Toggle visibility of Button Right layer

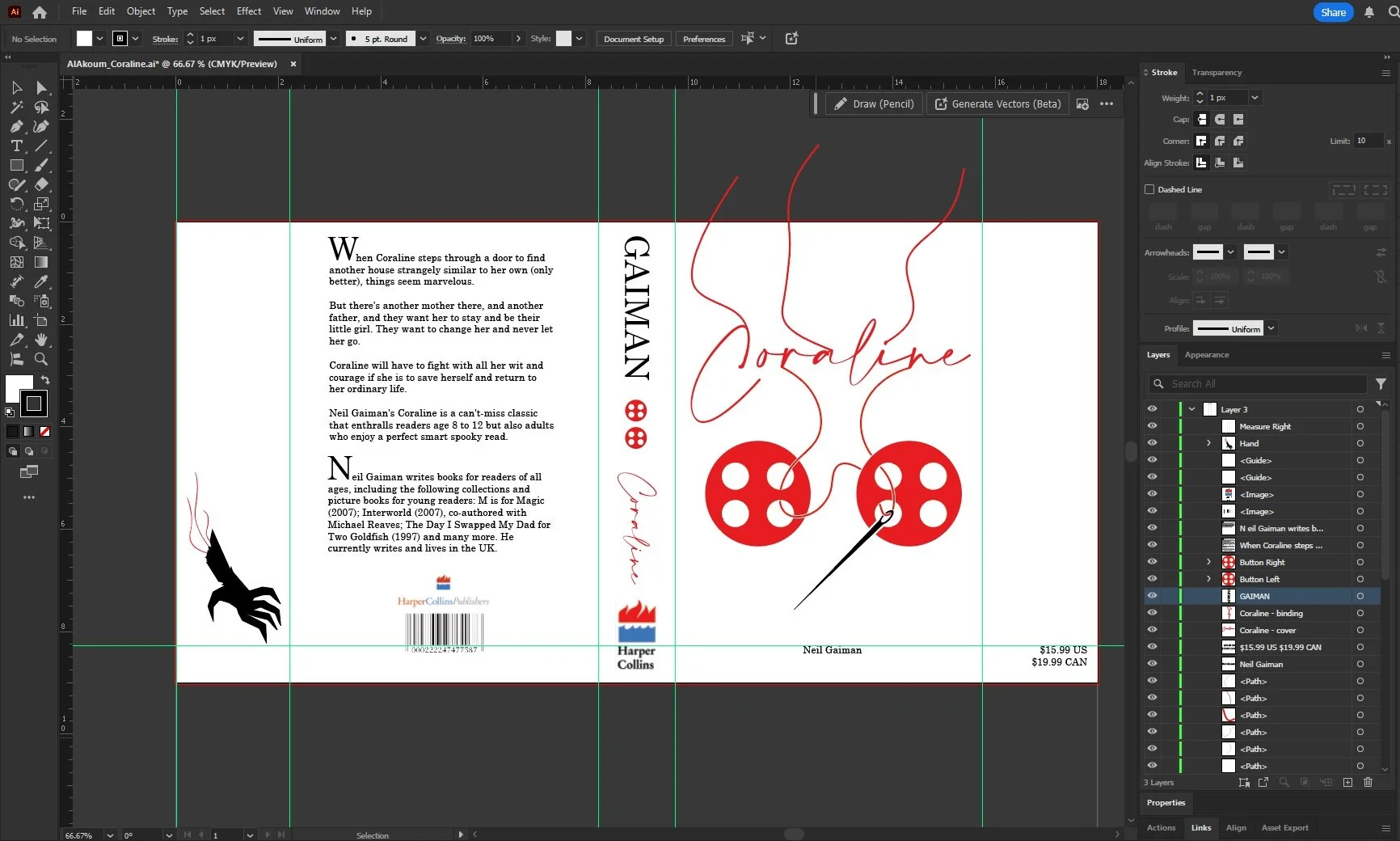point(1152,562)
